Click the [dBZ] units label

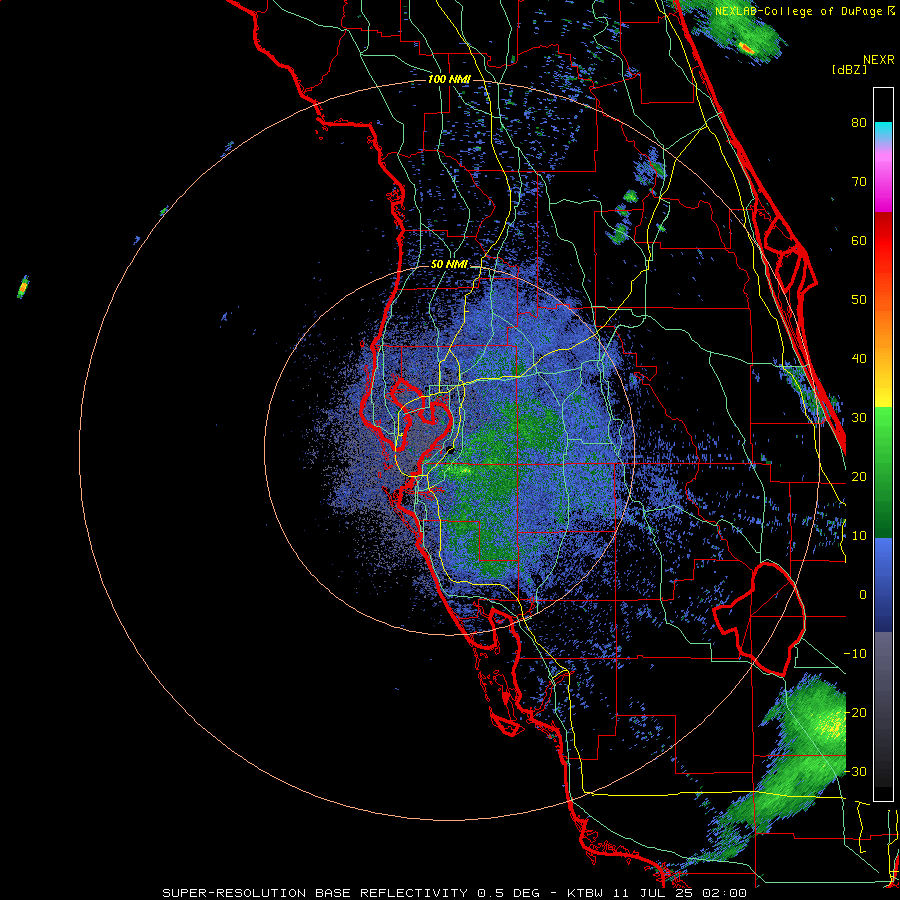click(849, 69)
